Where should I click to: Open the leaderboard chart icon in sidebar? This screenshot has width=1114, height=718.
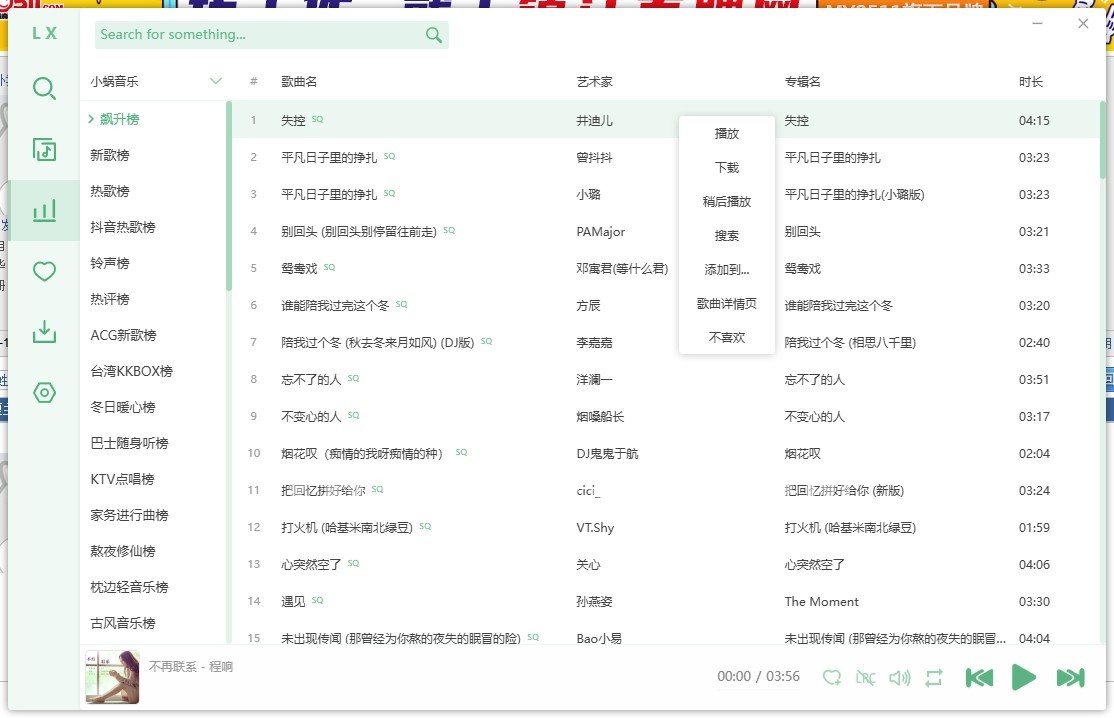[x=44, y=210]
